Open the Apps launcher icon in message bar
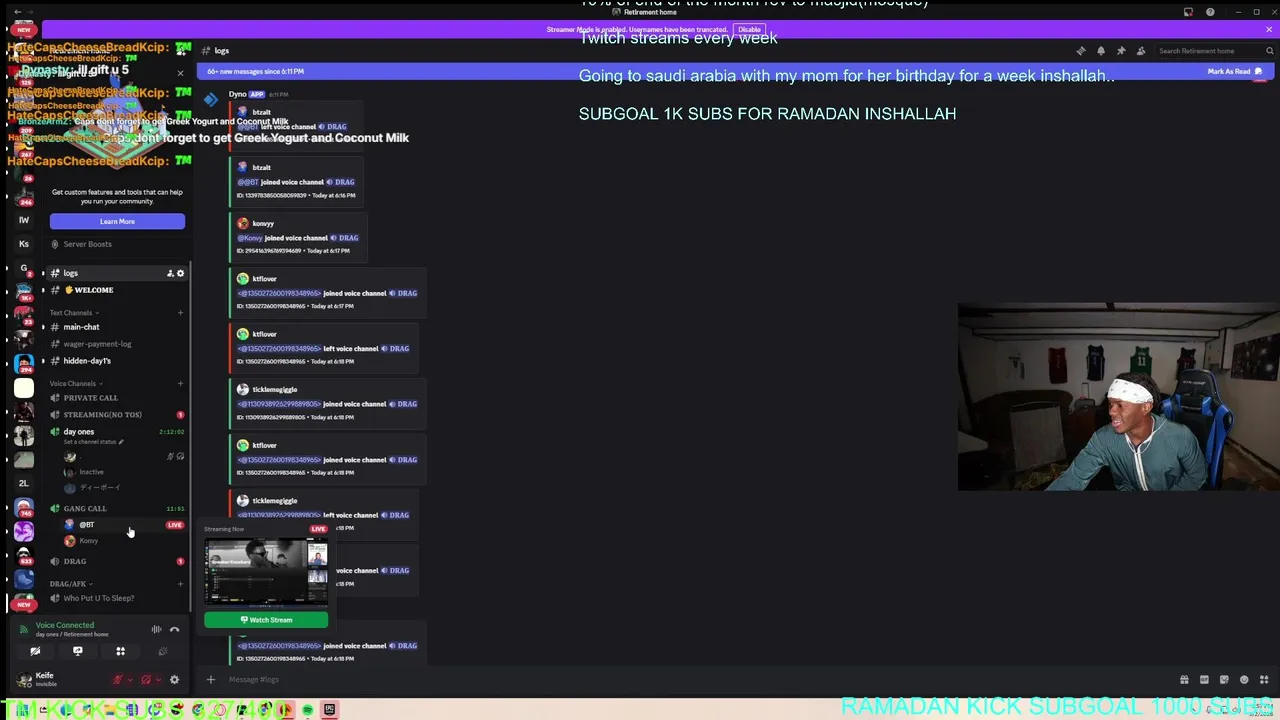This screenshot has width=1280, height=720. (x=1264, y=680)
